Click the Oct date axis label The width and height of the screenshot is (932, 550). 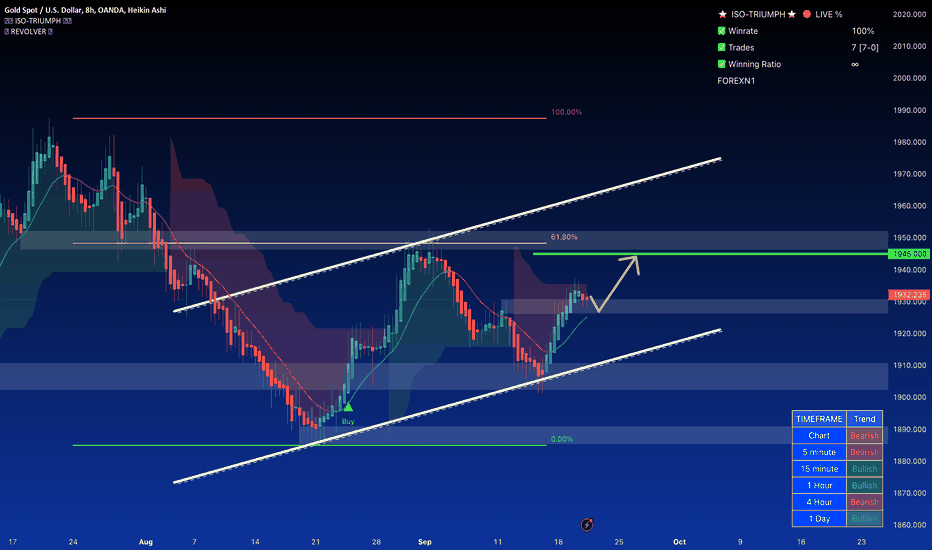679,542
